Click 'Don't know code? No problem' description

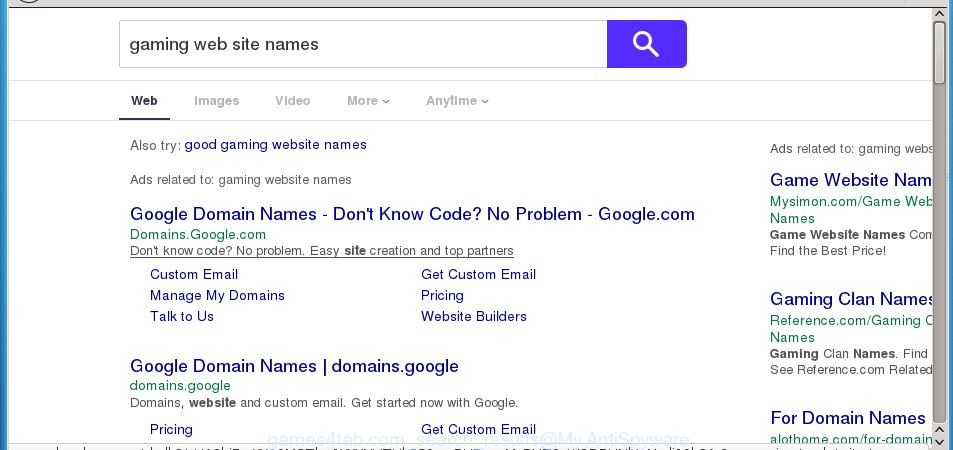click(x=322, y=251)
